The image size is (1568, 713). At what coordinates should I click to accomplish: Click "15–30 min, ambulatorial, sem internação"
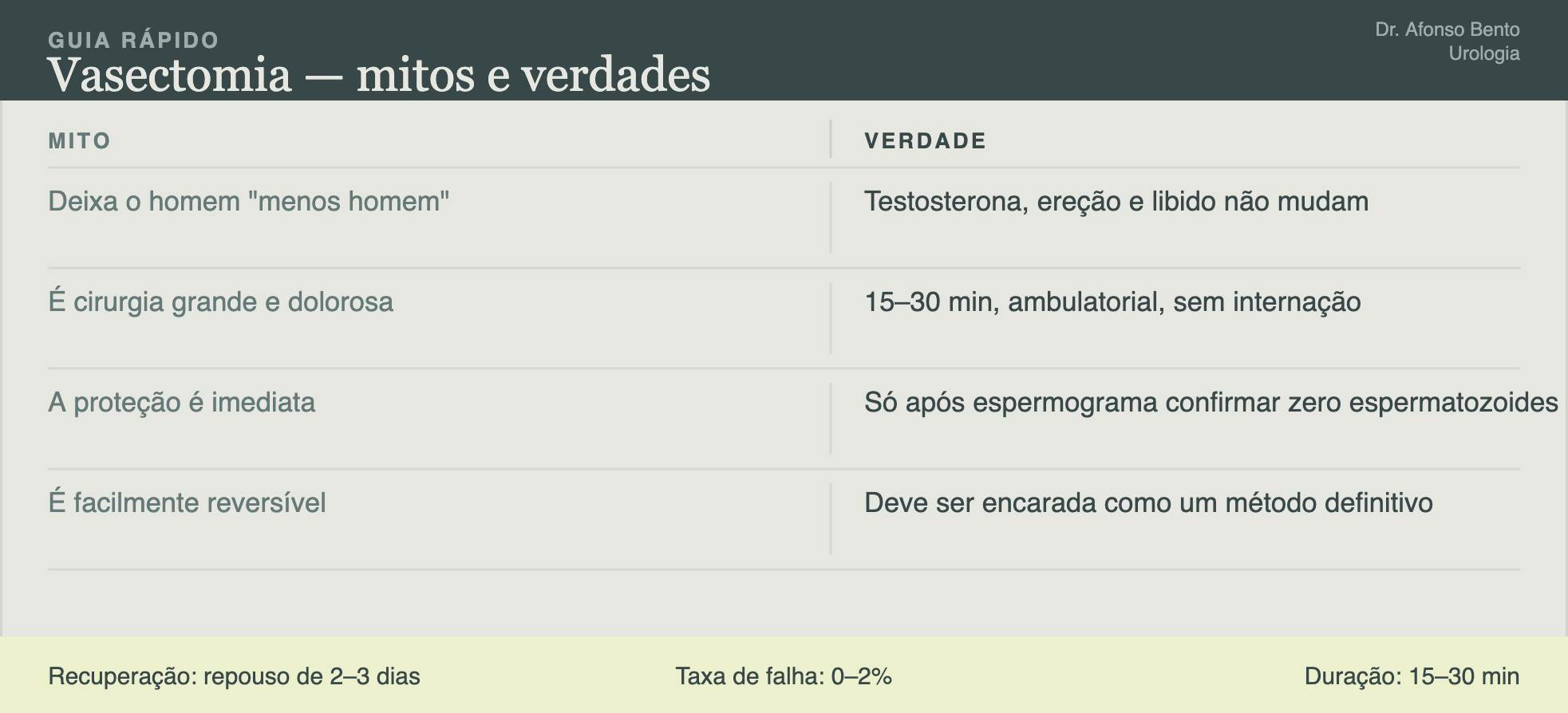(x=1112, y=301)
